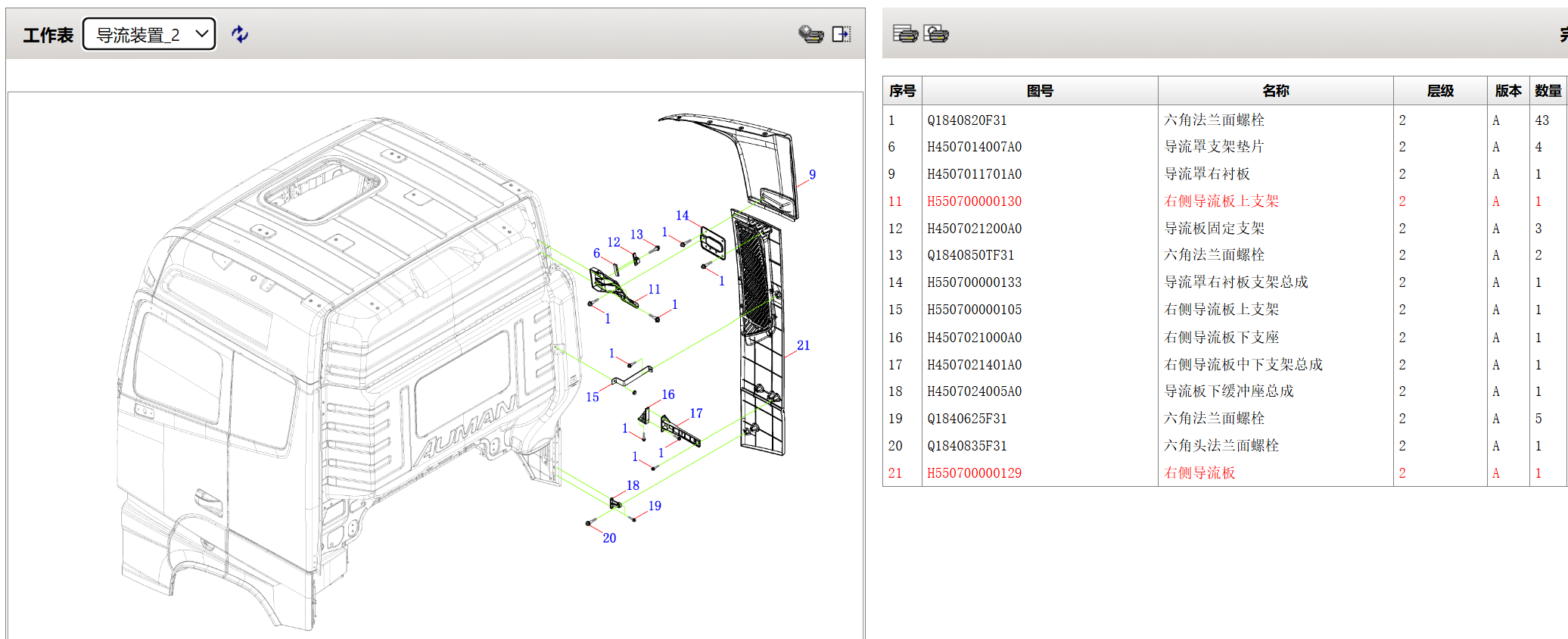Click the 数量 column header
1568x639 pixels.
click(x=1548, y=91)
